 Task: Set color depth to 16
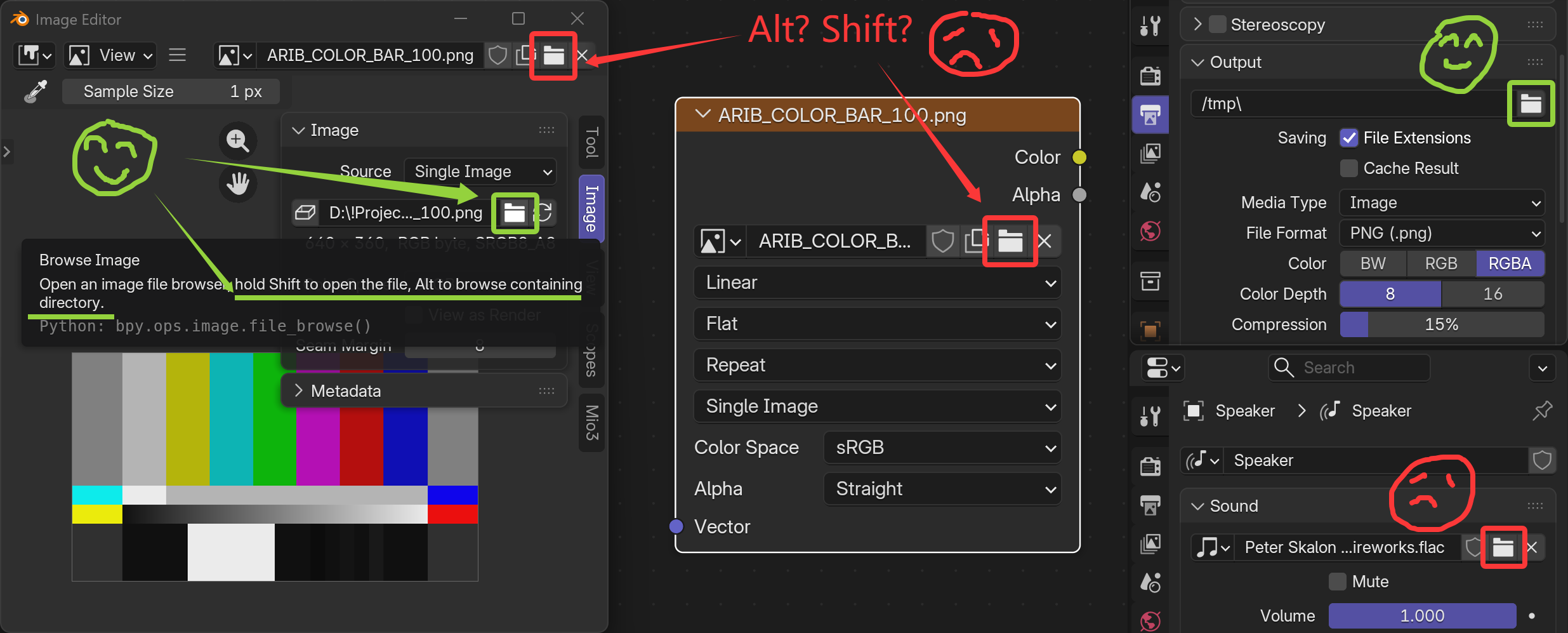pos(1493,294)
